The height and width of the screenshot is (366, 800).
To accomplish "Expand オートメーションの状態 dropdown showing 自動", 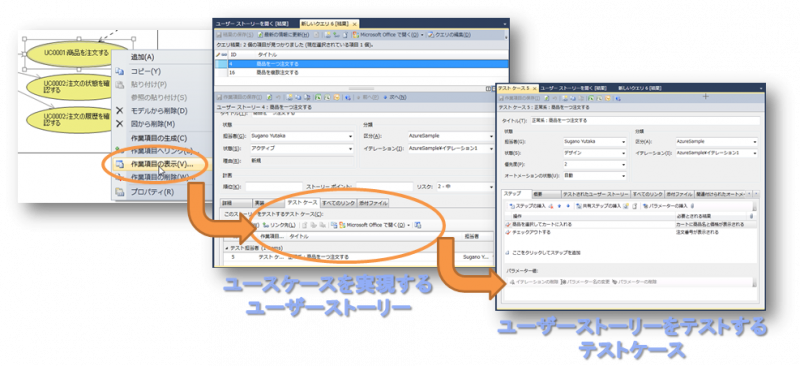I will tap(594, 176).
